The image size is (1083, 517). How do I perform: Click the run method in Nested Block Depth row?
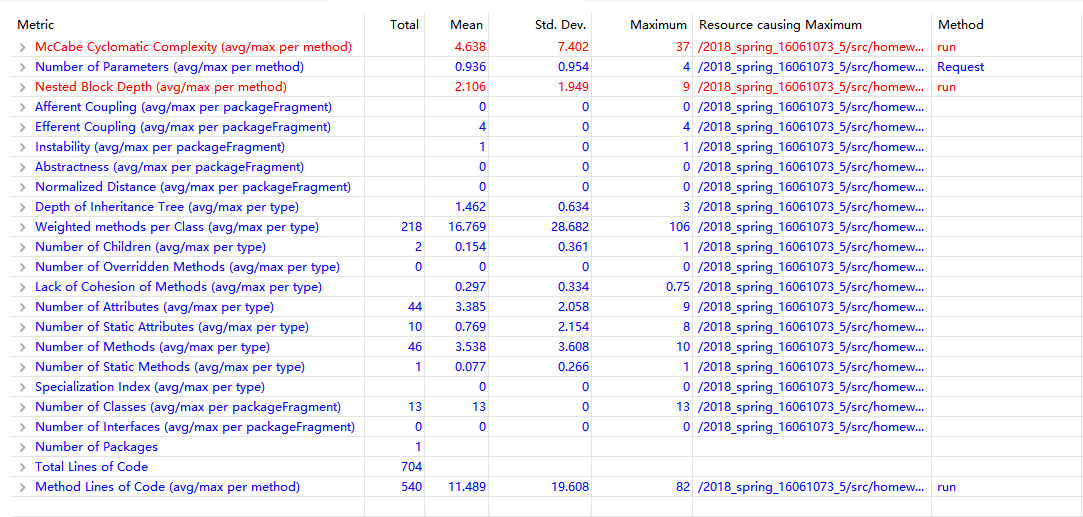[946, 87]
